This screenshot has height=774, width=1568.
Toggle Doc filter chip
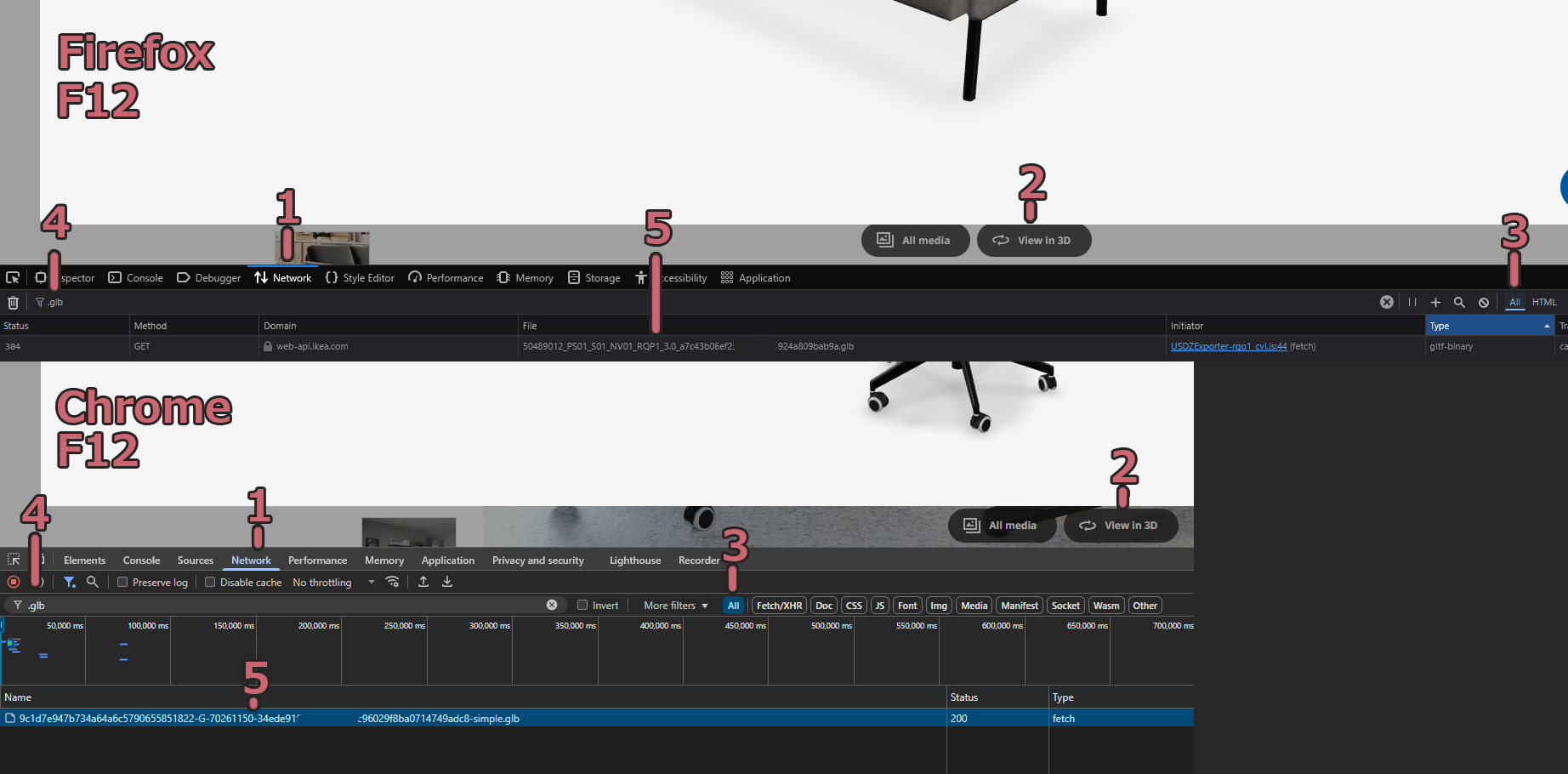[824, 606]
